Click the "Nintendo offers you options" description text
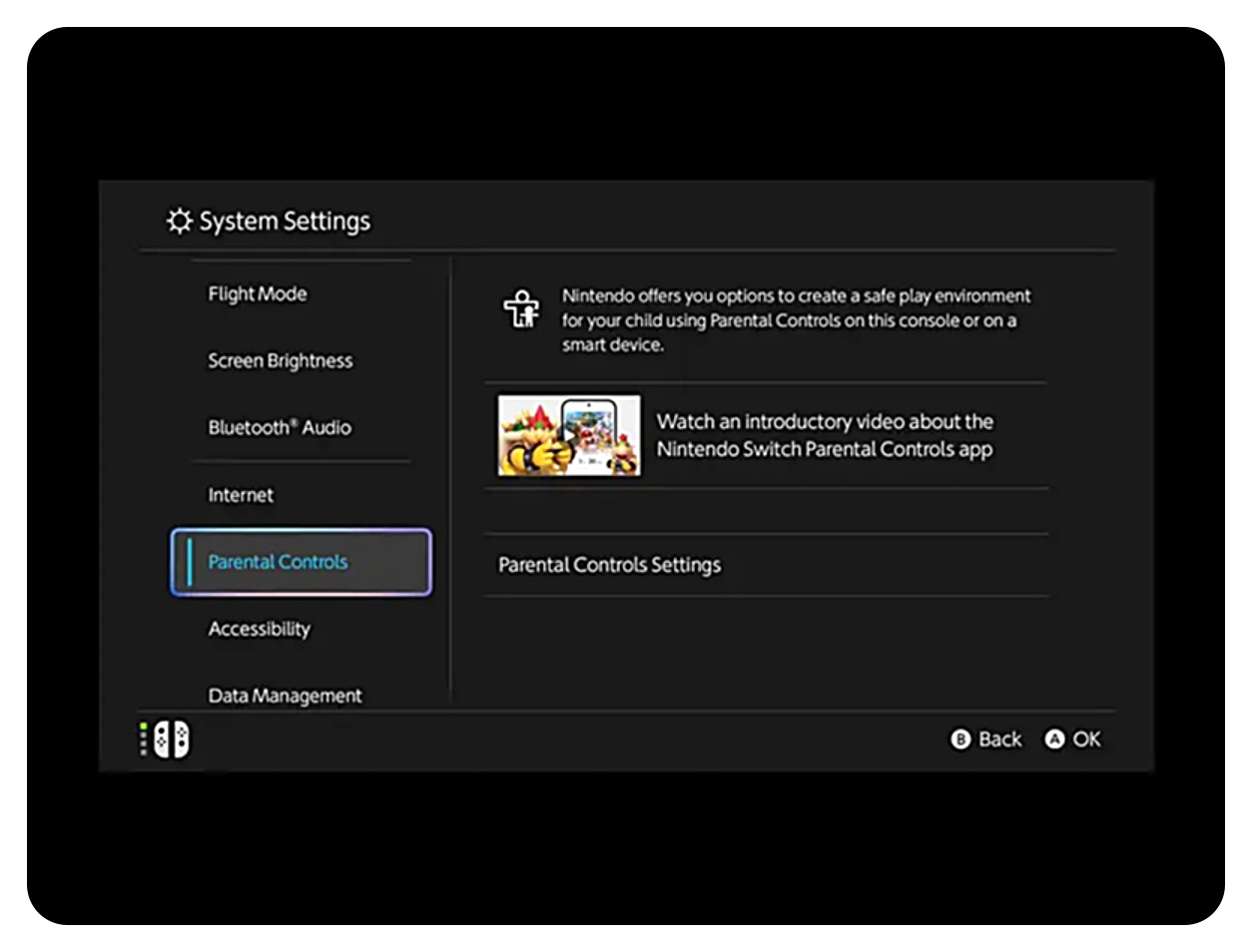 pos(796,320)
